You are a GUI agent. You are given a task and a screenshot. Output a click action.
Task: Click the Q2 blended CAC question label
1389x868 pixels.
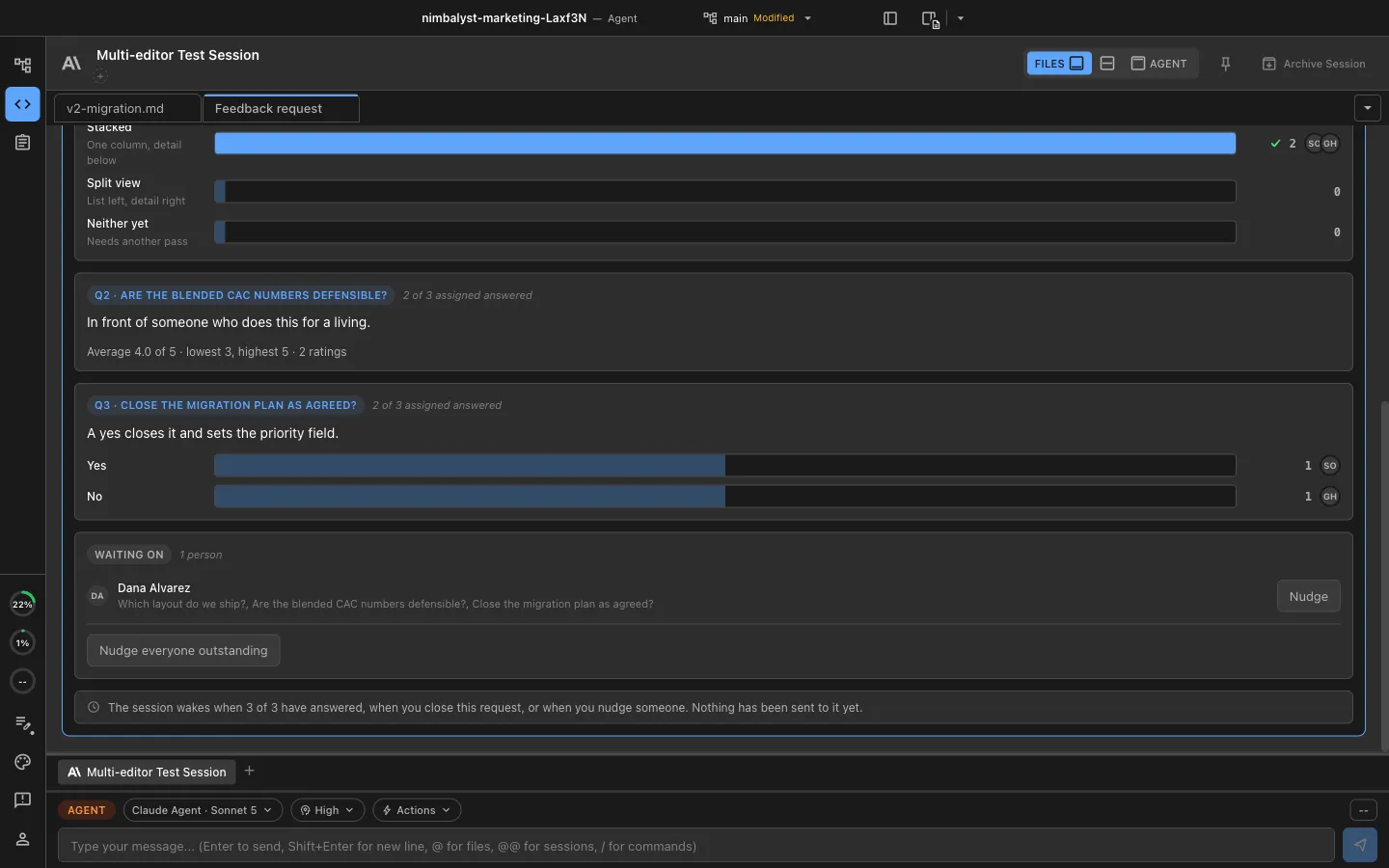click(240, 295)
